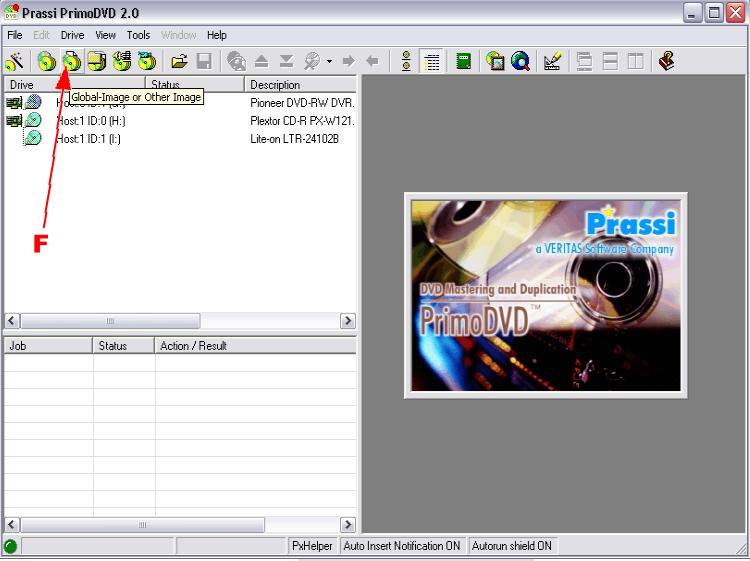Click the job list's left scroll arrow
This screenshot has width=750, height=561.
12,525
